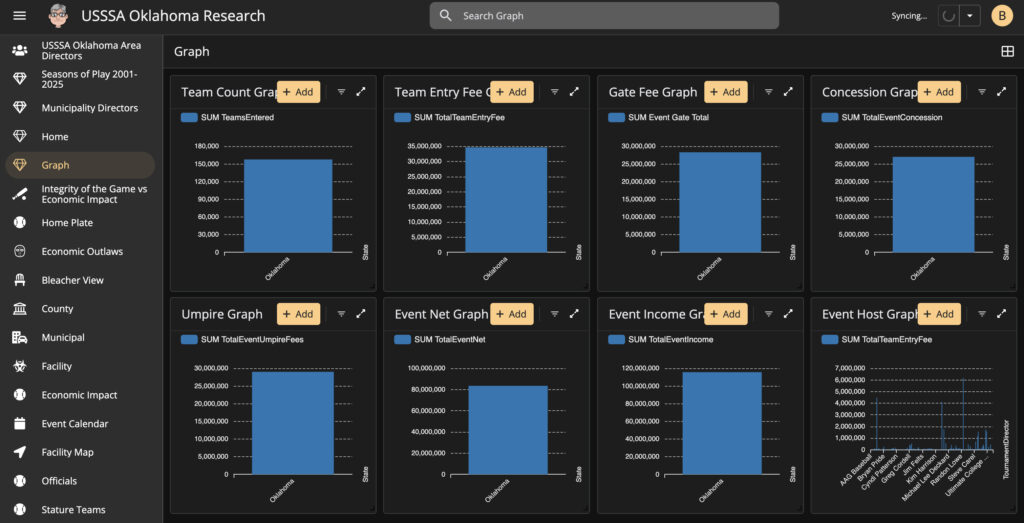Click the filter icon on Team Count Graph
1024x523 pixels.
[x=341, y=92]
